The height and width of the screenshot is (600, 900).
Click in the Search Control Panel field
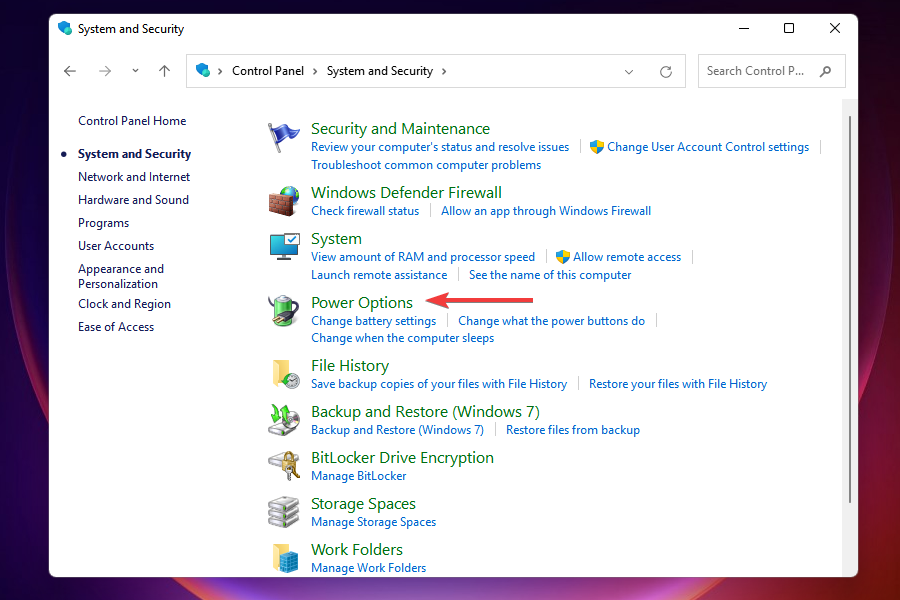pyautogui.click(x=772, y=71)
